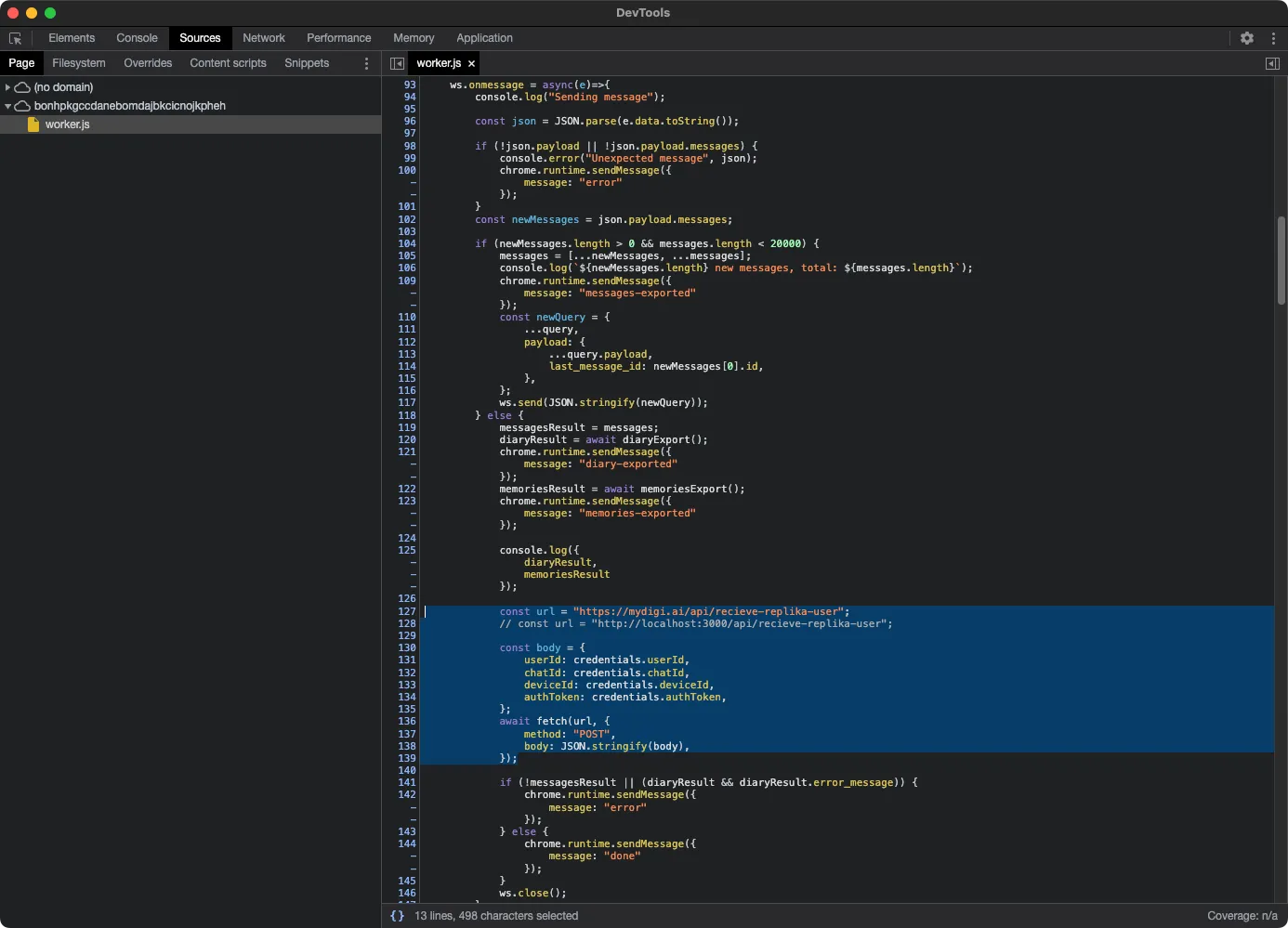Click the "messages-exported" string

(x=637, y=293)
